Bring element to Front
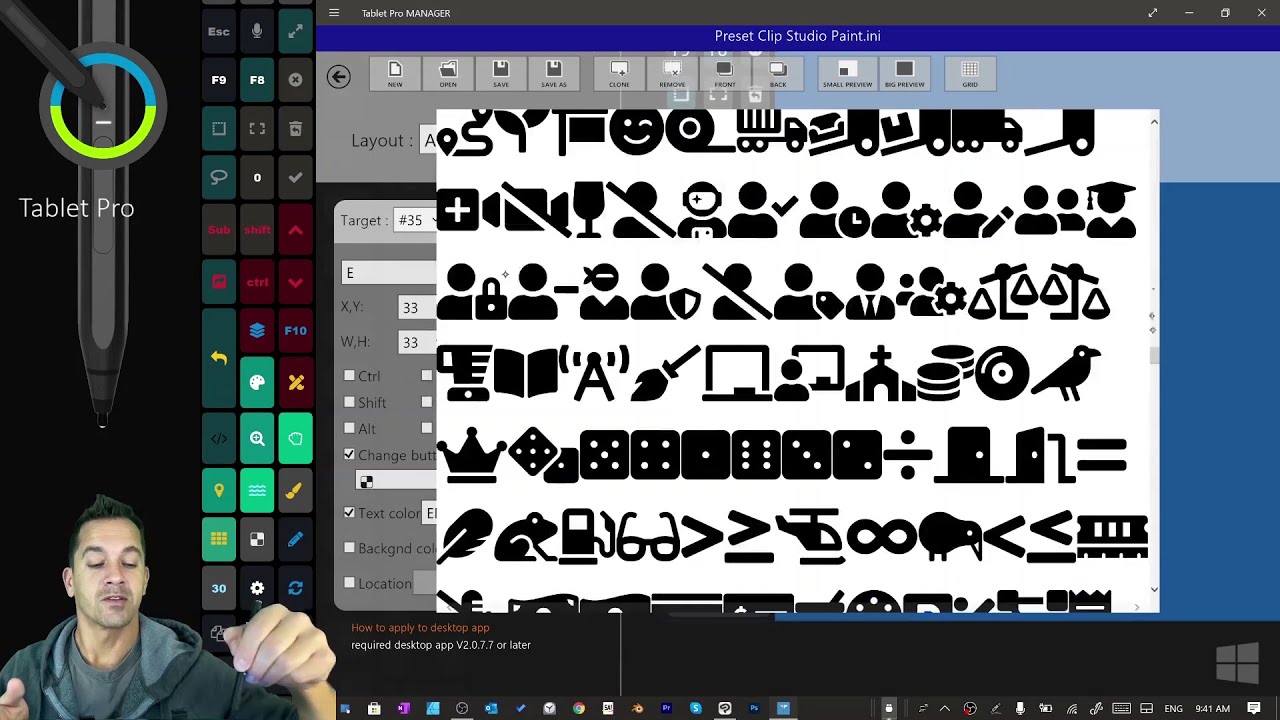This screenshot has width=1280, height=720. 725,73
